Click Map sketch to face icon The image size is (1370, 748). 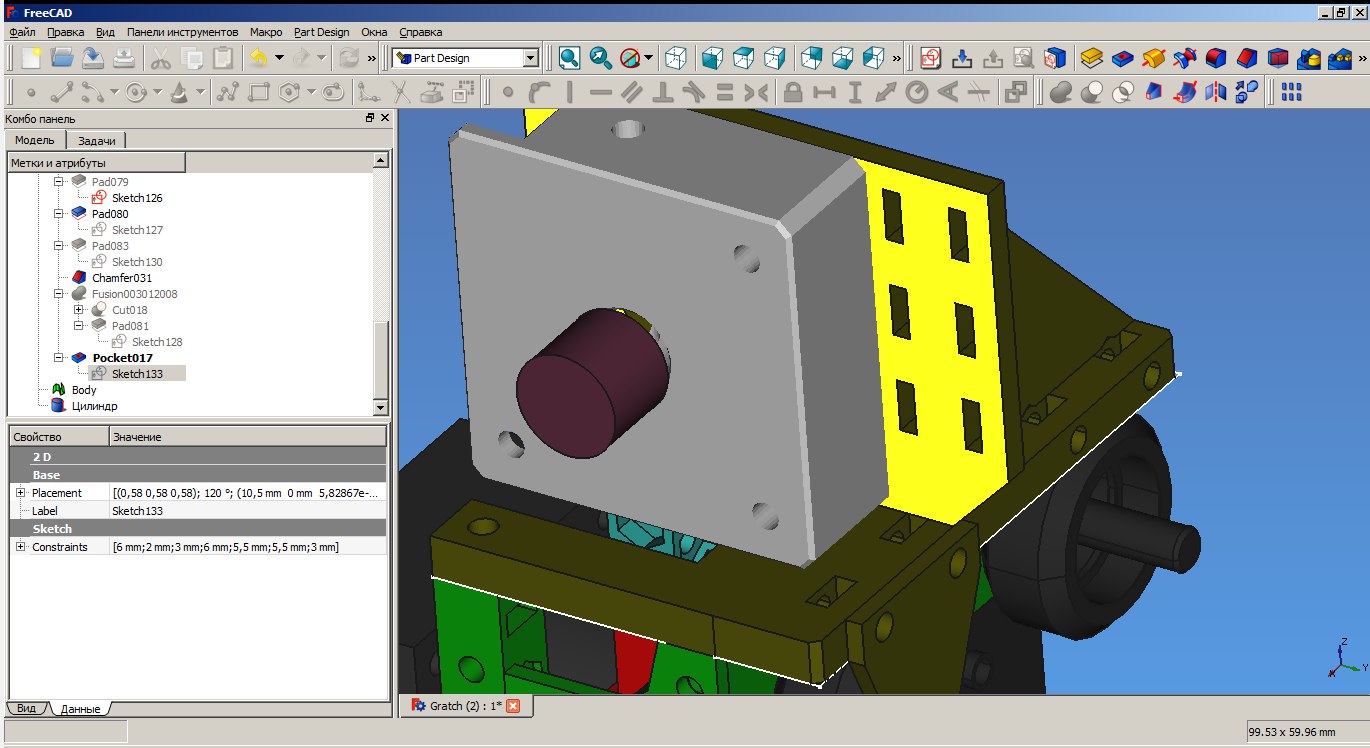point(1055,58)
